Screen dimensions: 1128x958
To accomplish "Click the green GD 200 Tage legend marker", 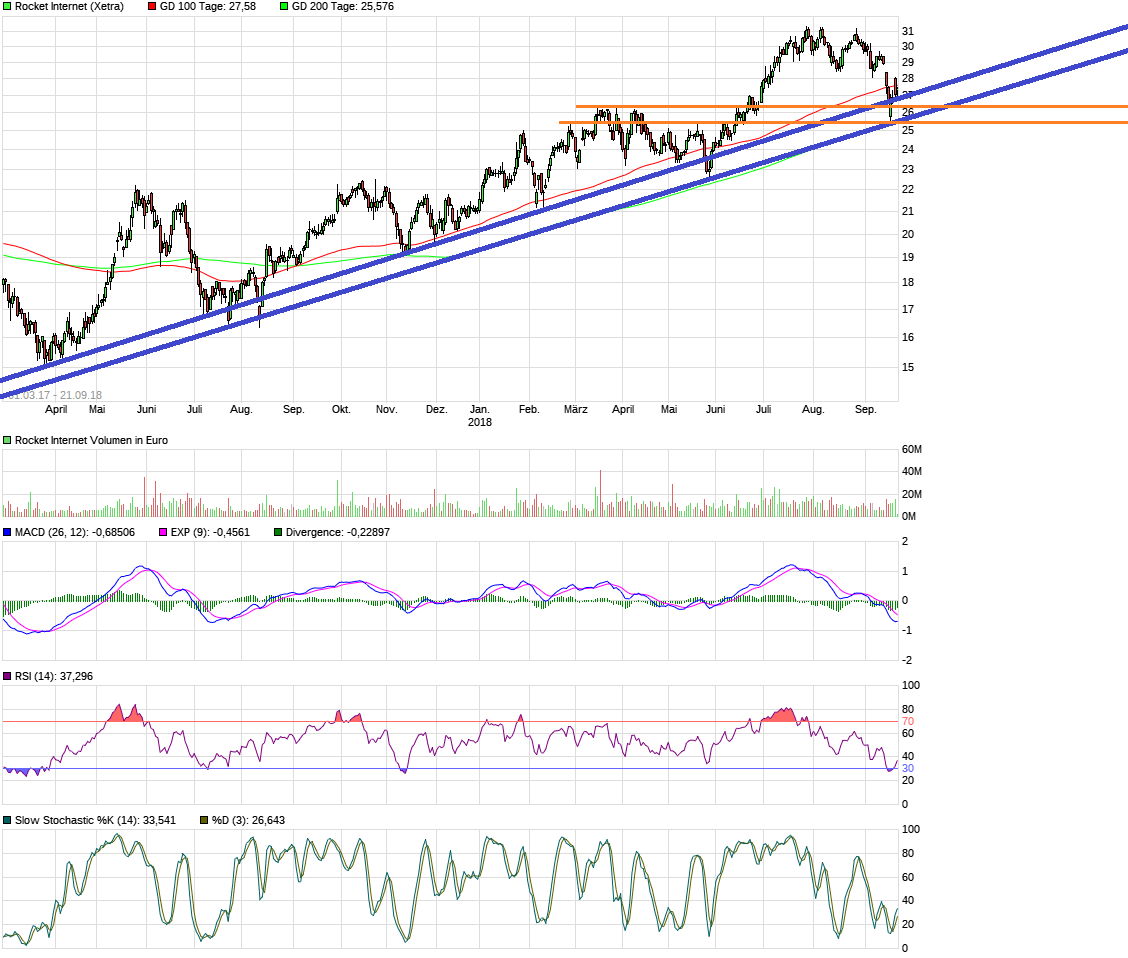I will click(286, 6).
